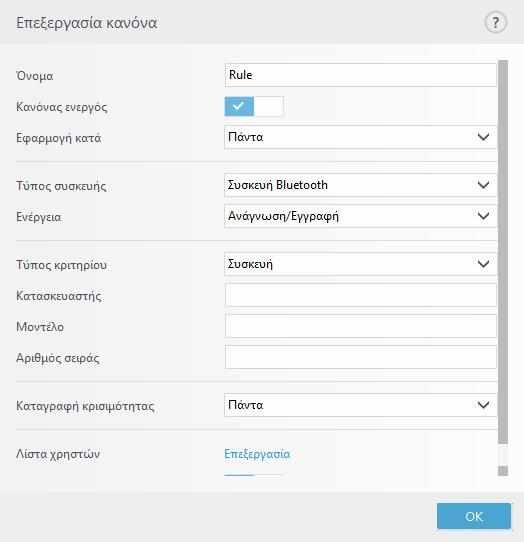Open the Επεξεργασία link for user list
Viewport: 524px width, 542px height.
257,454
